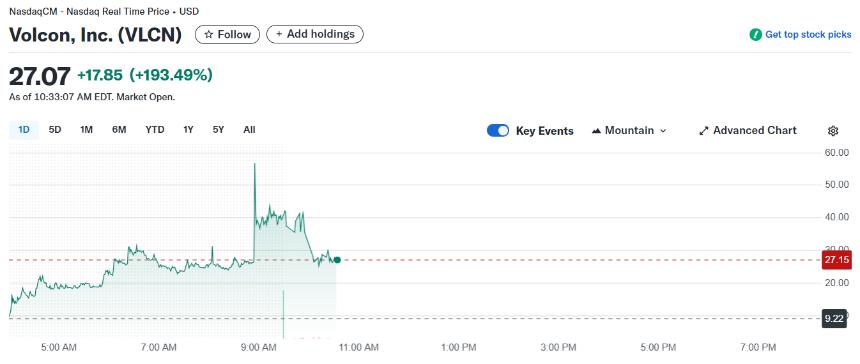Open Get top stock picks link
The image size is (860, 364).
(x=808, y=35)
